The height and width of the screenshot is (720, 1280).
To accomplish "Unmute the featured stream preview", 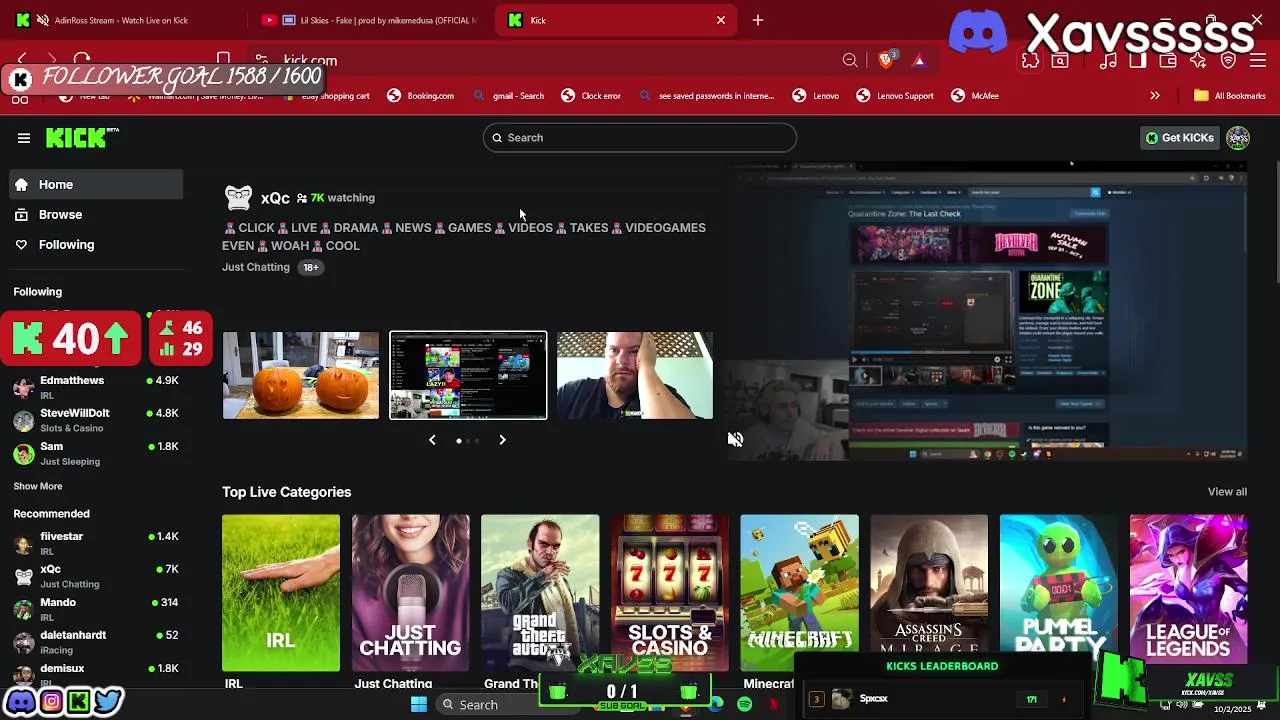I will (x=735, y=439).
